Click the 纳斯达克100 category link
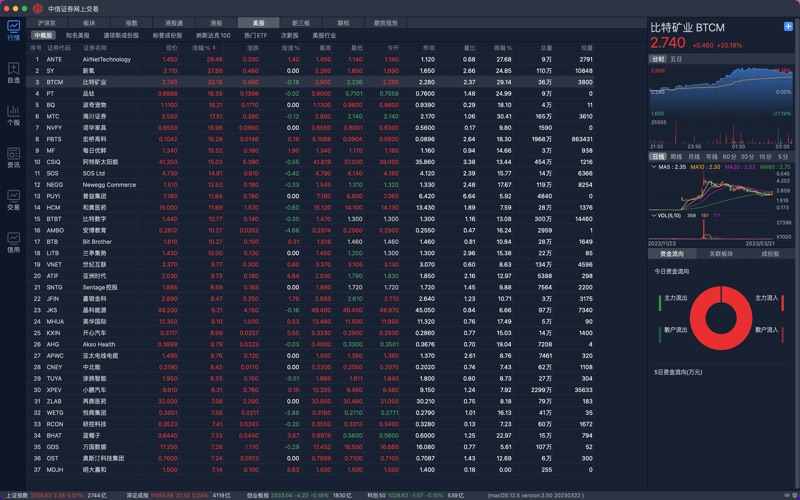The image size is (800, 500). (212, 35)
